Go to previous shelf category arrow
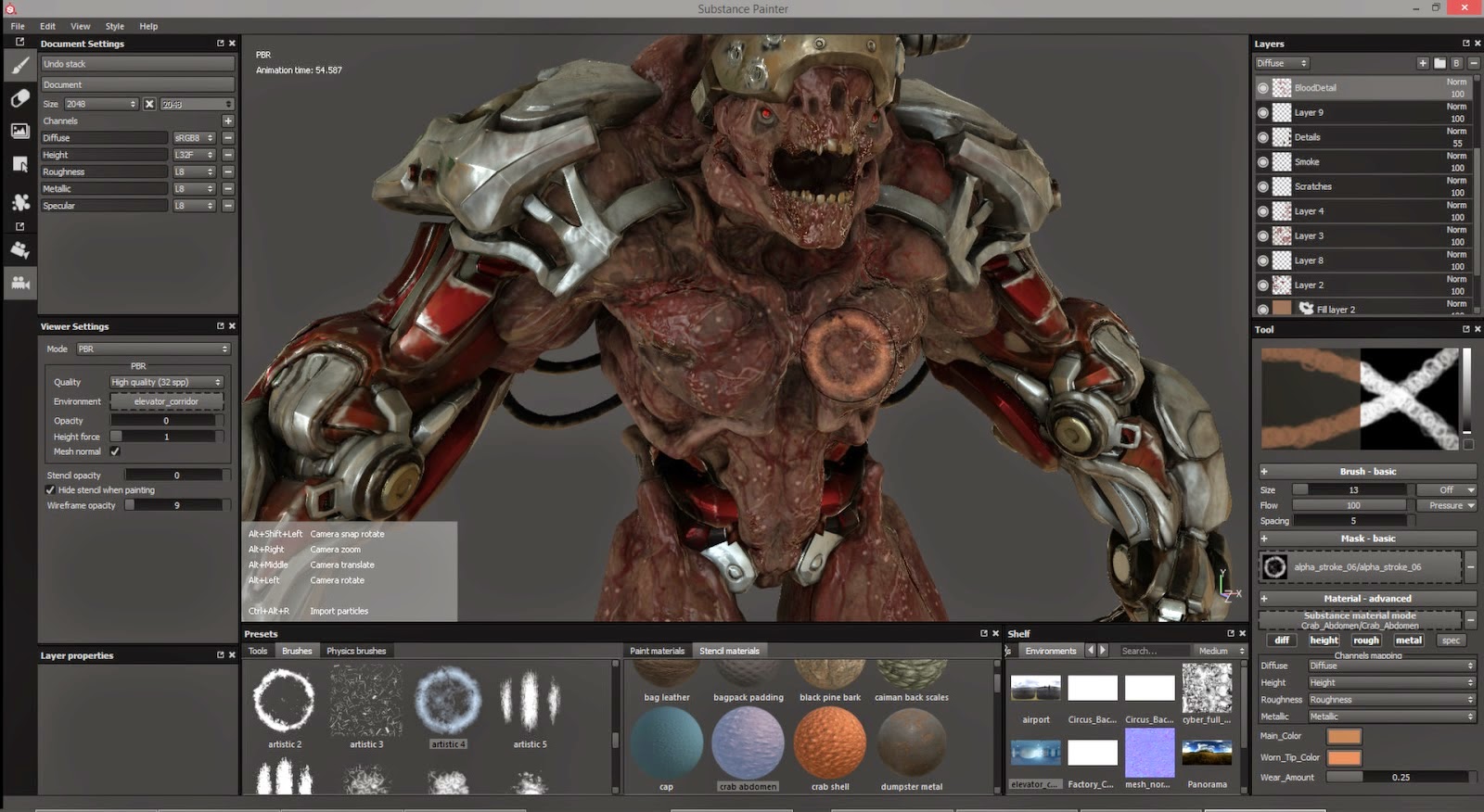 point(1091,651)
